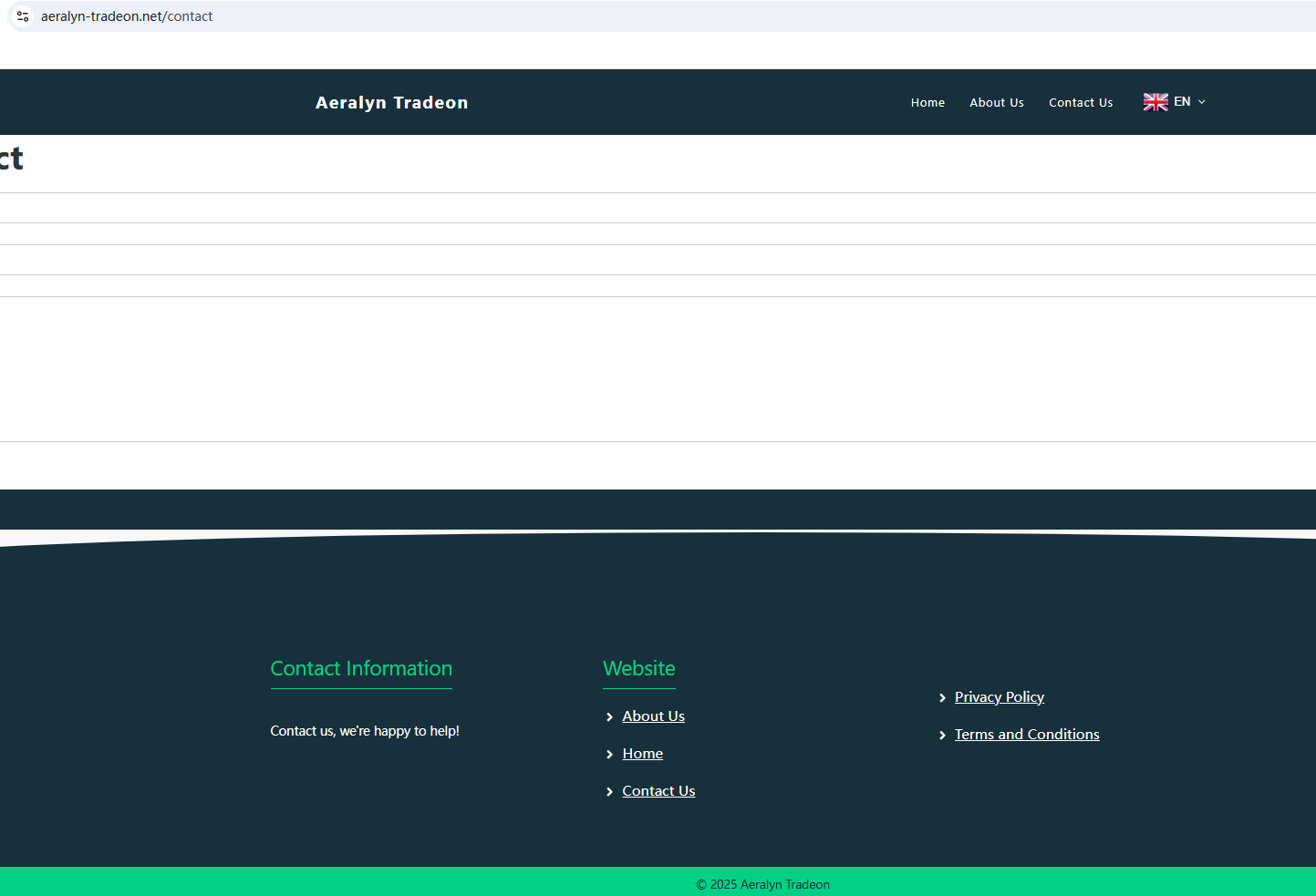Open the footer Contact Us link
The height and width of the screenshot is (896, 1316).
pyautogui.click(x=658, y=791)
